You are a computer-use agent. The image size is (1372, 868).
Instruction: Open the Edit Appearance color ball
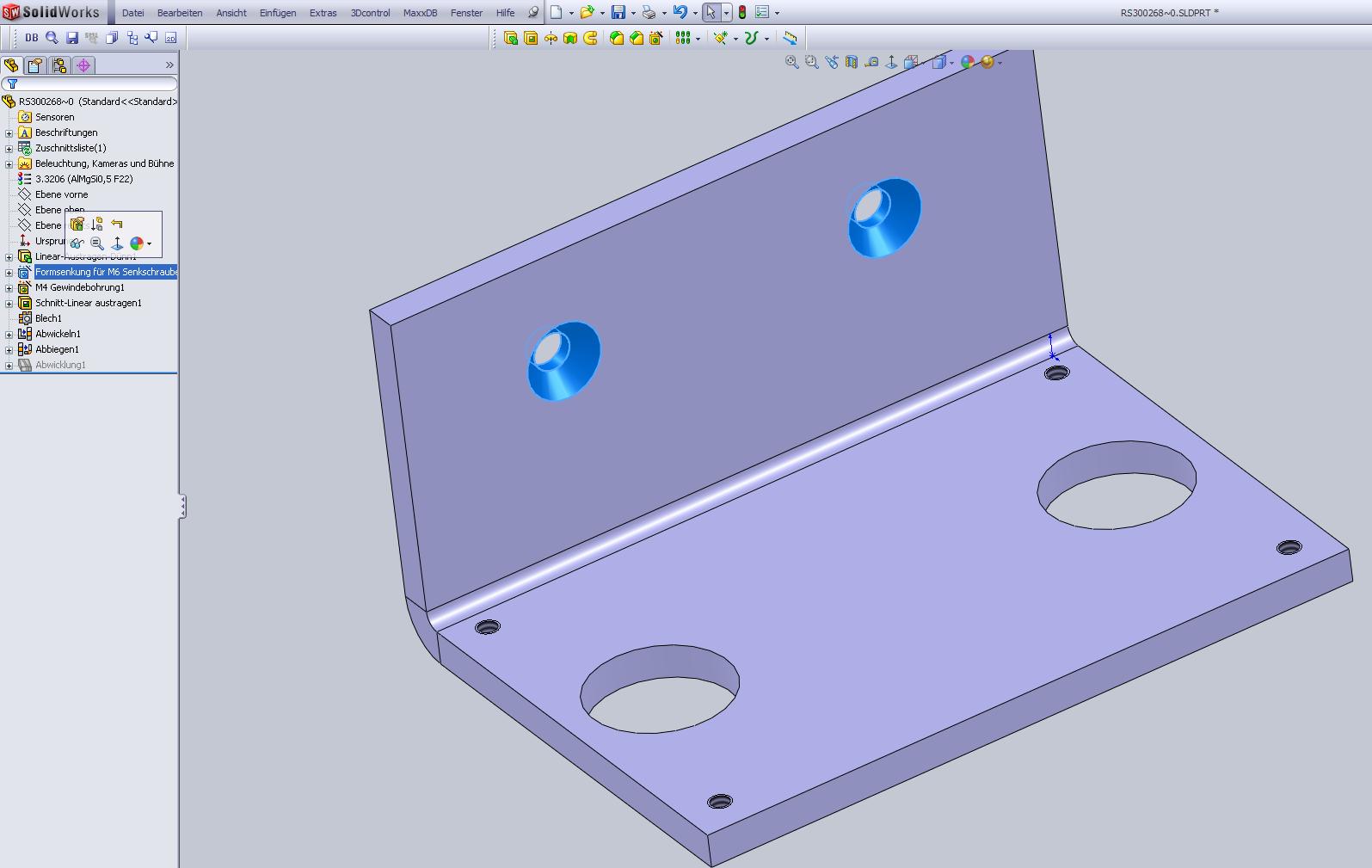968,62
